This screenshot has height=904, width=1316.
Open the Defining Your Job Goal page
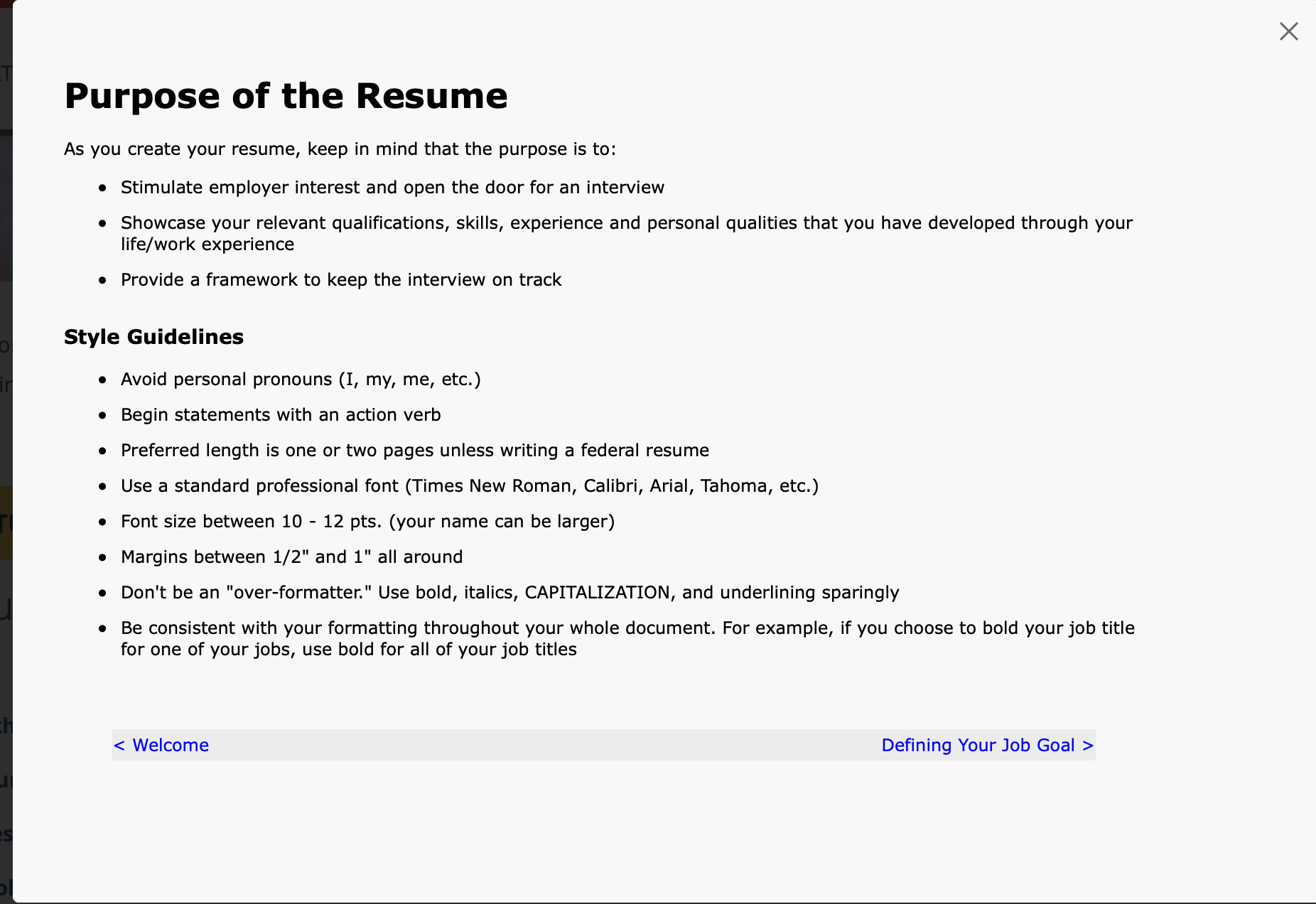coord(987,745)
